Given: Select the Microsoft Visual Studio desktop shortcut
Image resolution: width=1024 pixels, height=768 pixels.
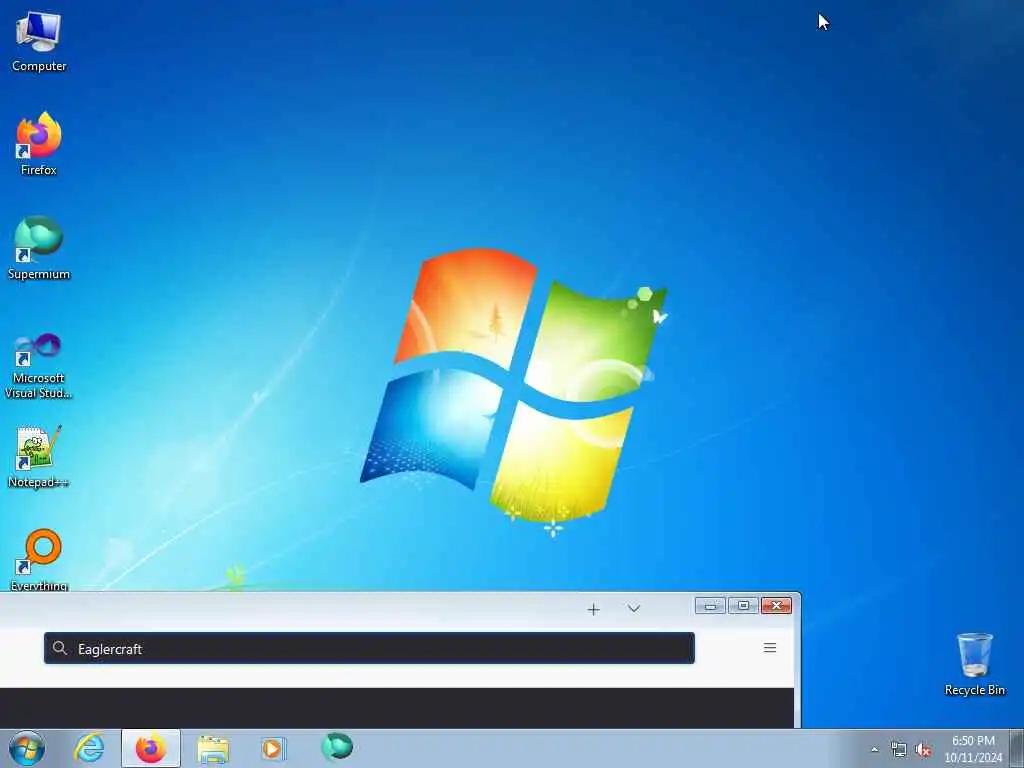Looking at the screenshot, I should [x=39, y=366].
